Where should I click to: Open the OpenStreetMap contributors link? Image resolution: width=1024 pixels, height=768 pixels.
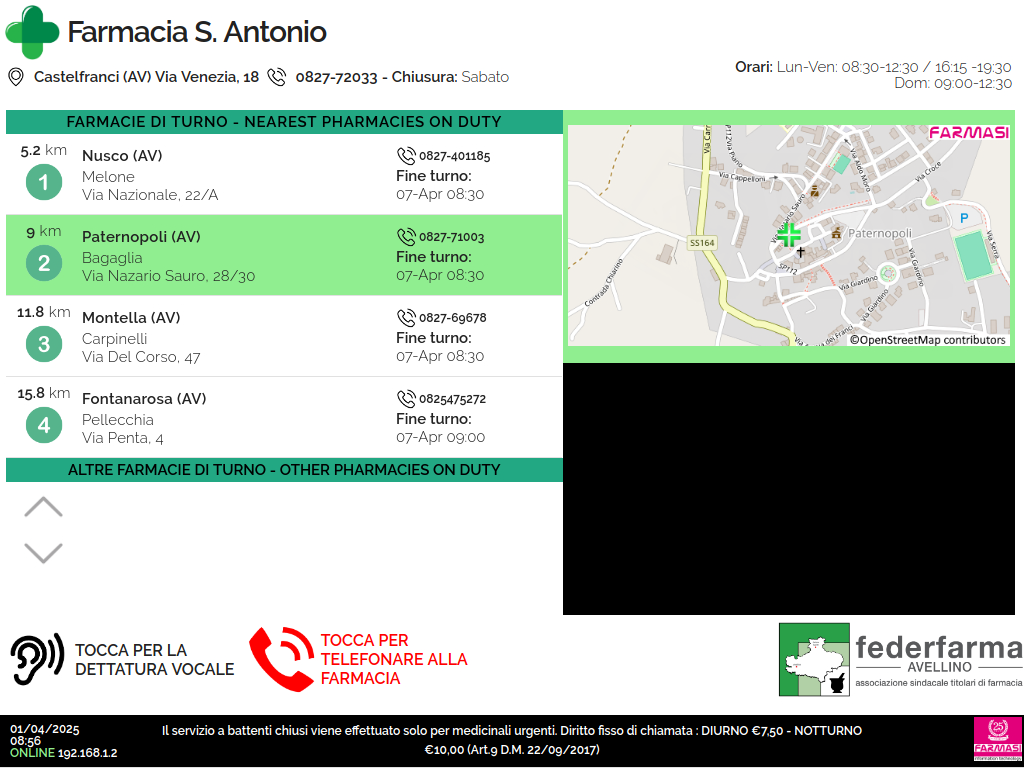[927, 340]
